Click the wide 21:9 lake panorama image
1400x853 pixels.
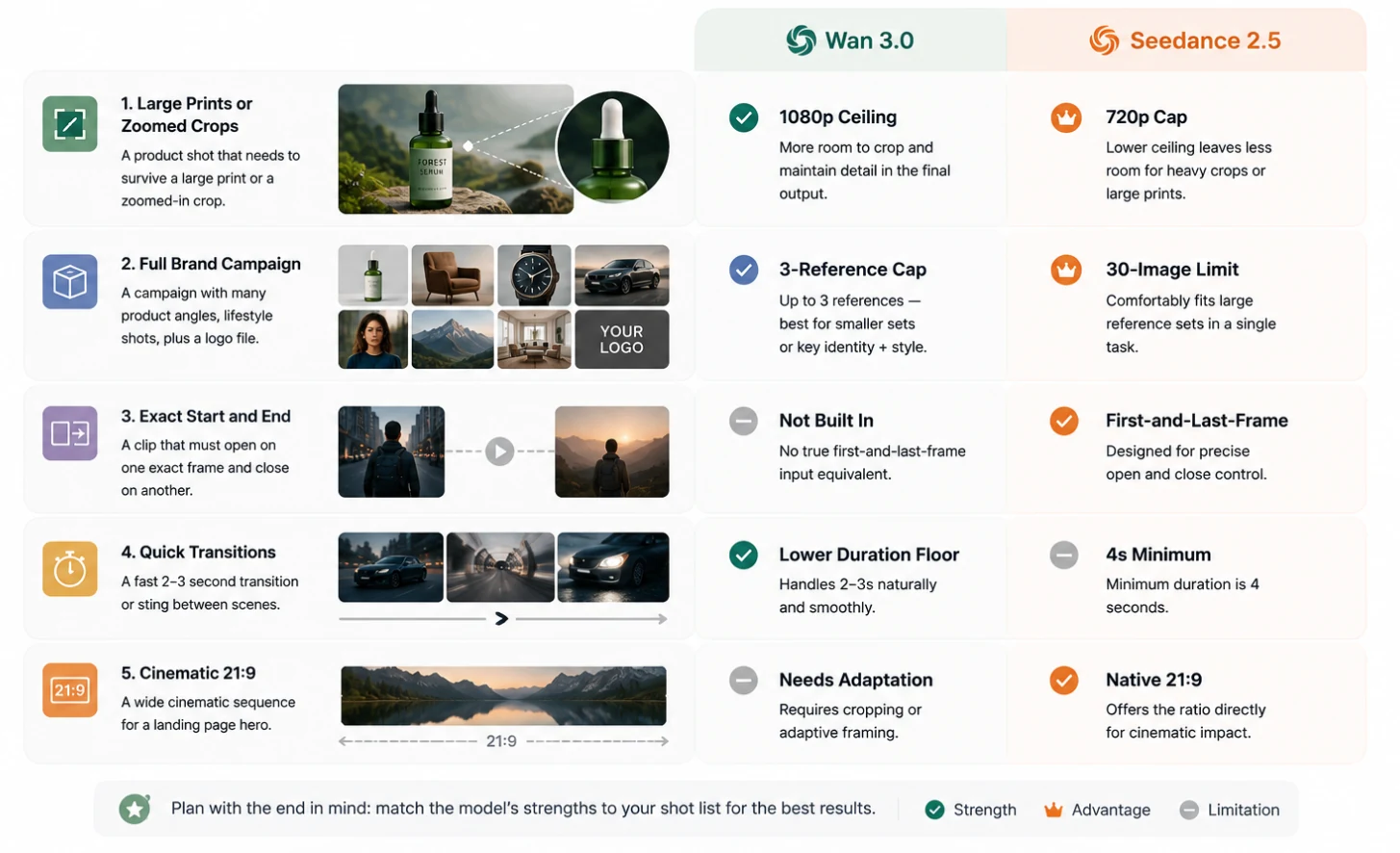click(x=503, y=695)
